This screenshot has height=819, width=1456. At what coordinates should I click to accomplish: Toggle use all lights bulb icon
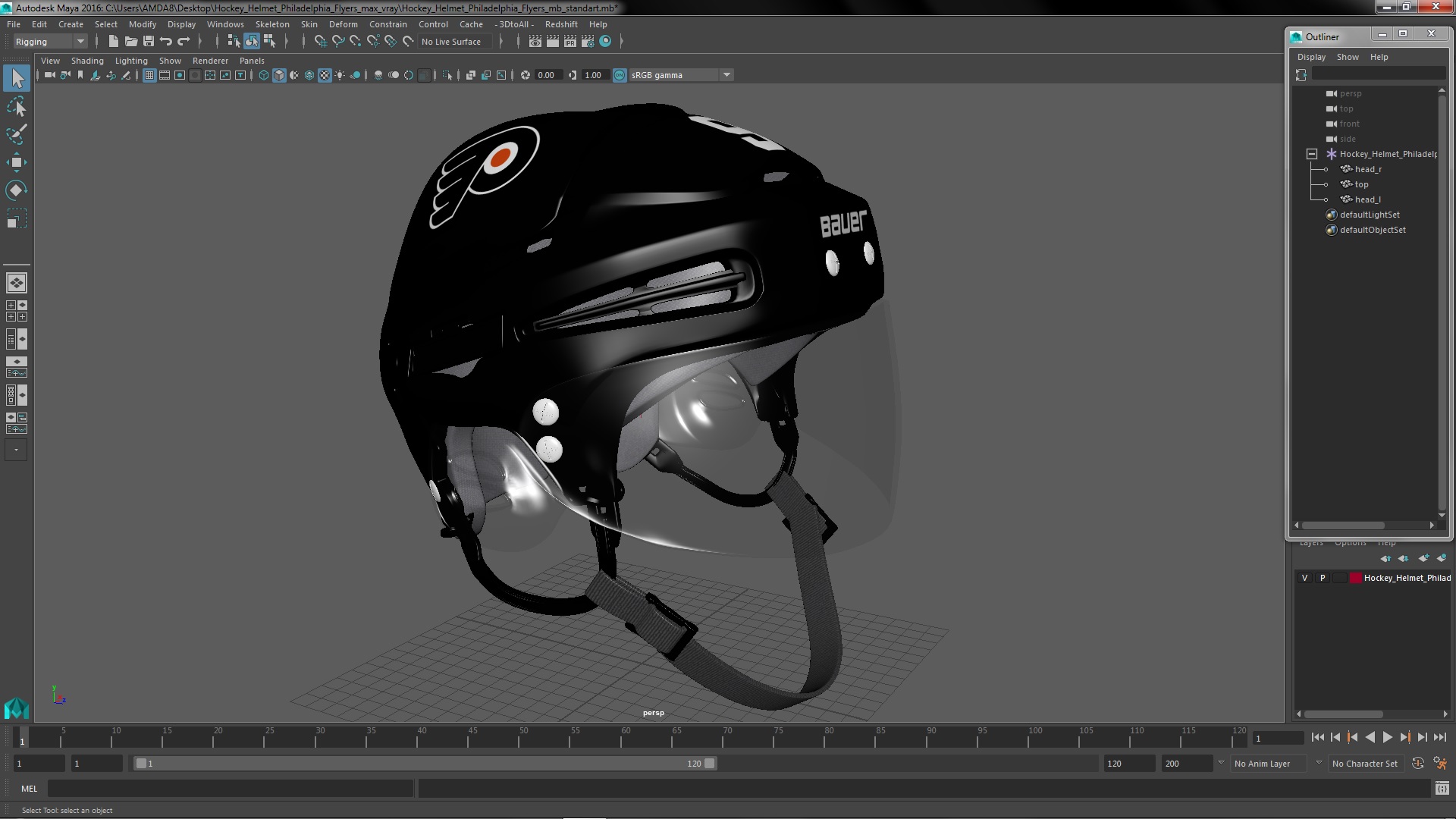[340, 75]
